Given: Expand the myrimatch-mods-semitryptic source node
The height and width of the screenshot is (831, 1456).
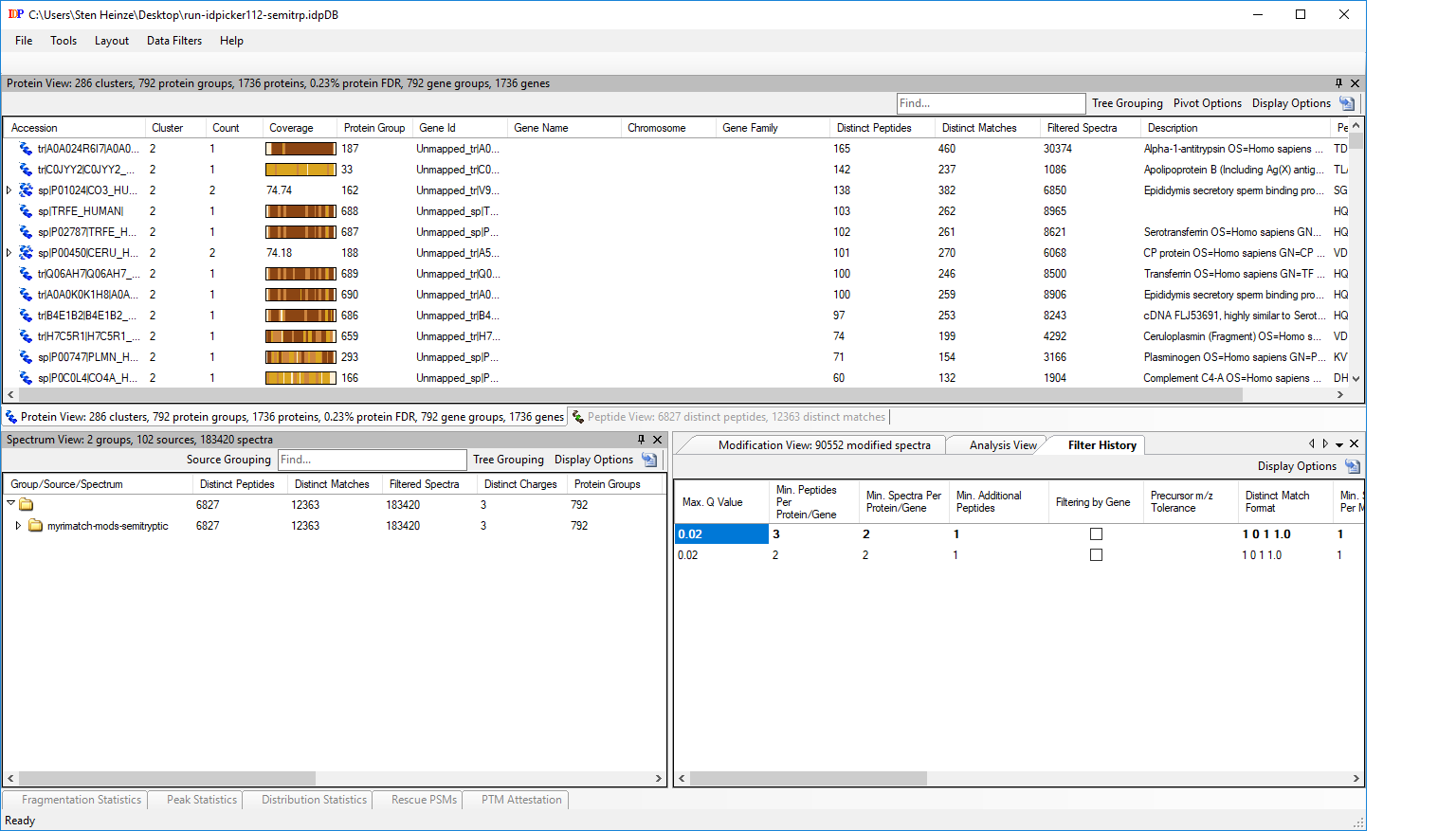Looking at the screenshot, I should (18, 526).
